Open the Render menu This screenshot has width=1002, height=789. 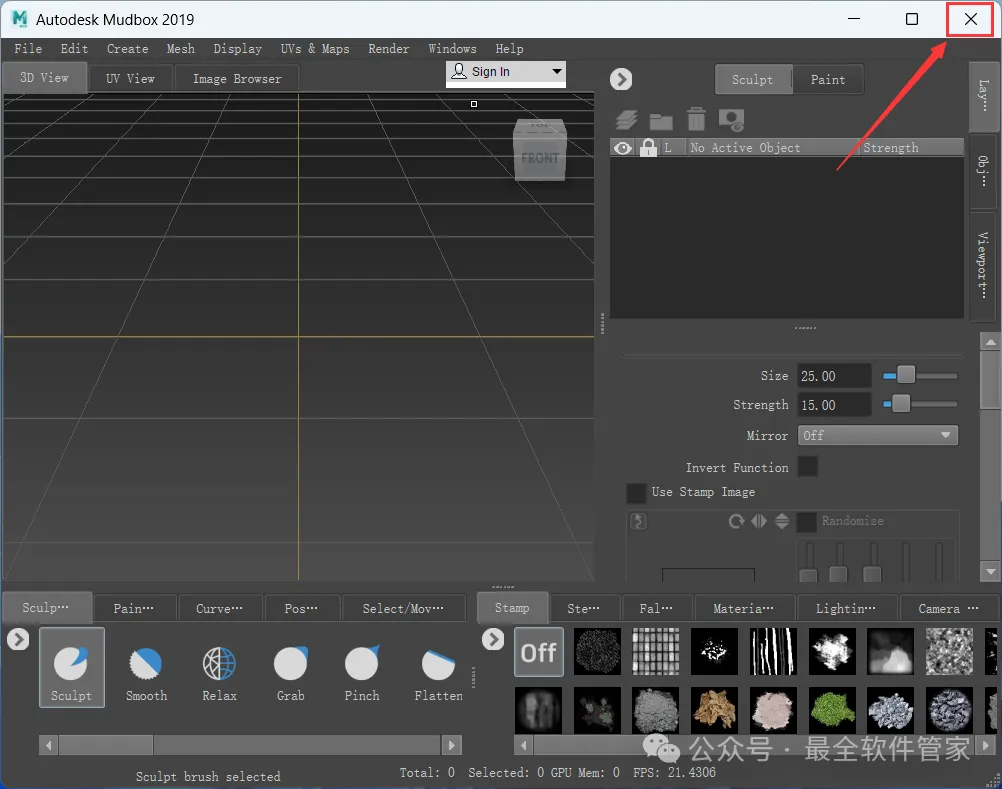point(389,49)
